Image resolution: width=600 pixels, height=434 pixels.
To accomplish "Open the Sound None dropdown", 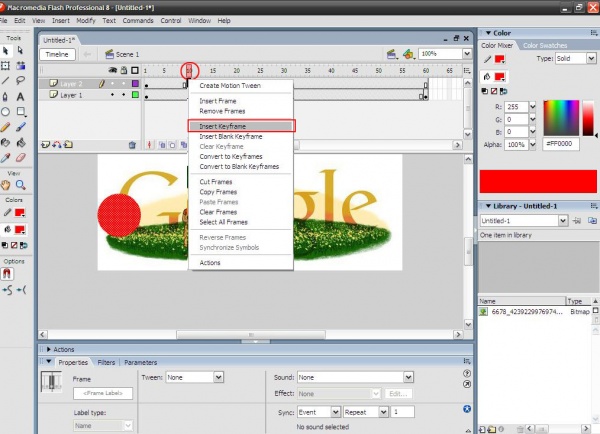I will click(408, 377).
